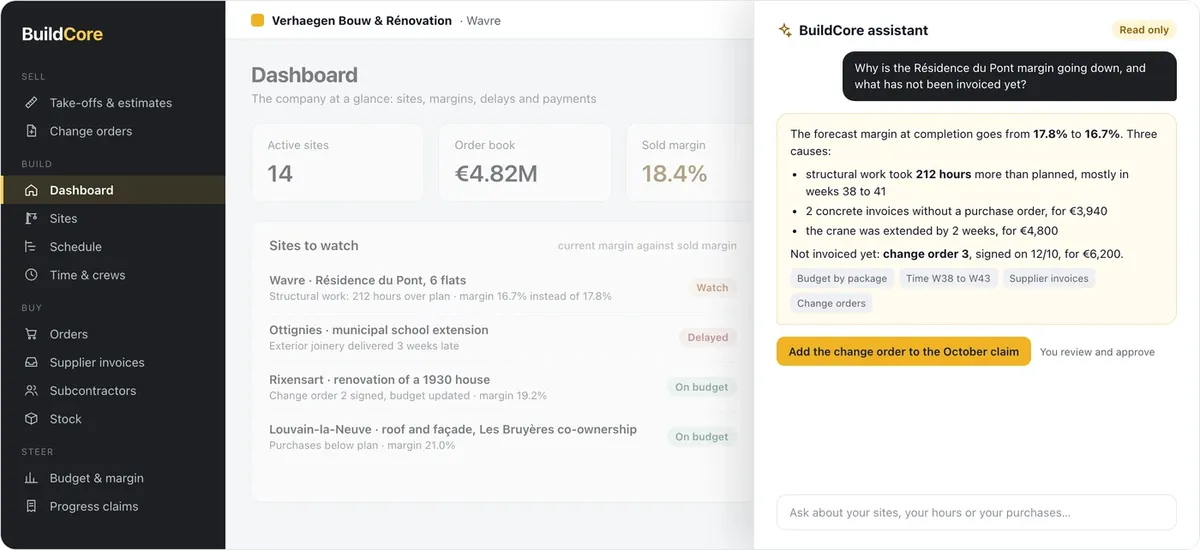
Task: Click the You review and approve note
Action: (1097, 352)
